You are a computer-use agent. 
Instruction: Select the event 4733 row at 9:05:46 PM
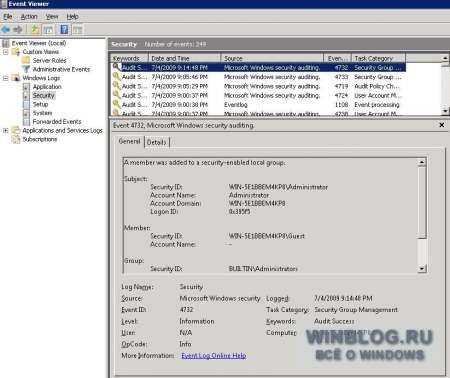258,77
